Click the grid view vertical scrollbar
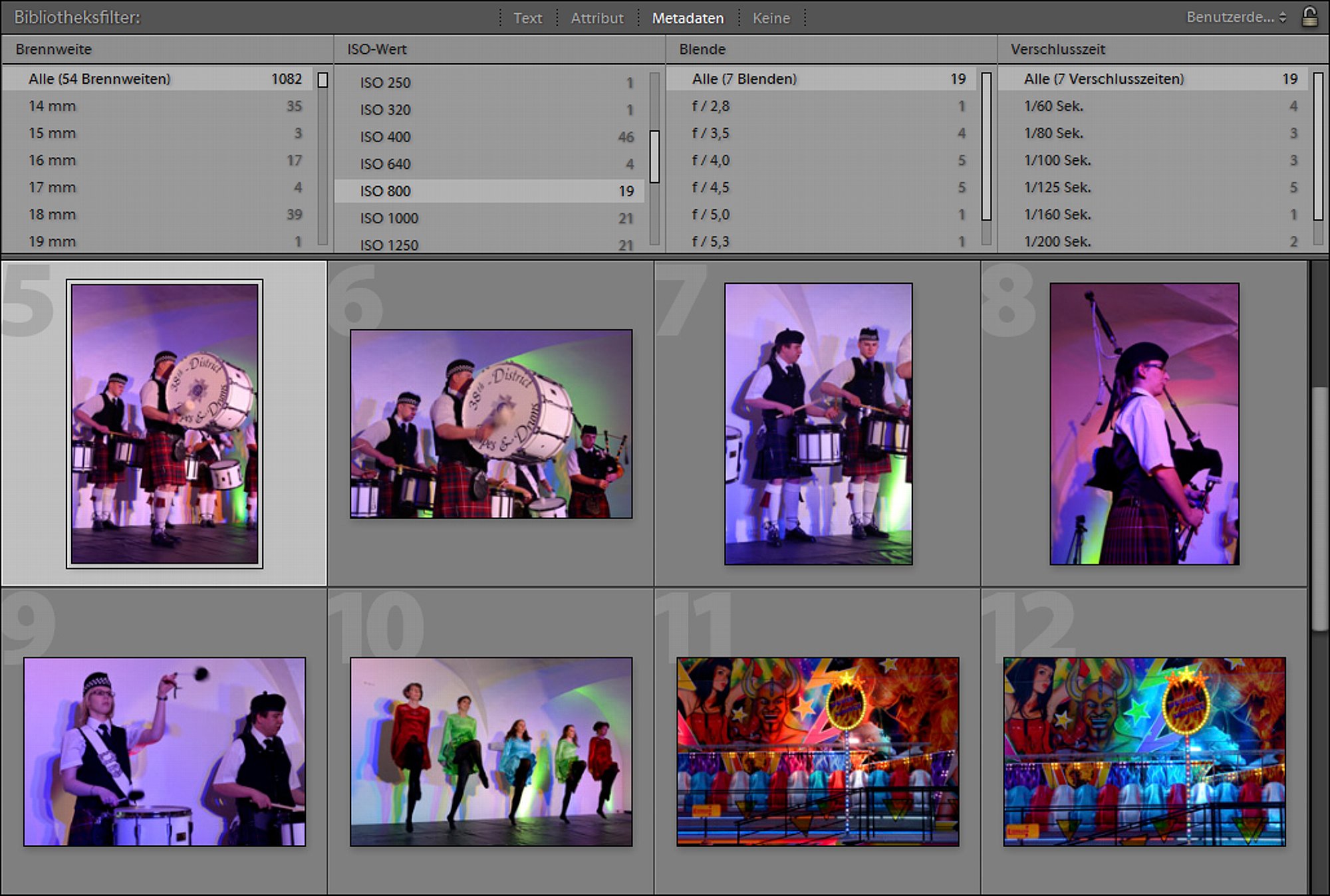 tap(1319, 508)
